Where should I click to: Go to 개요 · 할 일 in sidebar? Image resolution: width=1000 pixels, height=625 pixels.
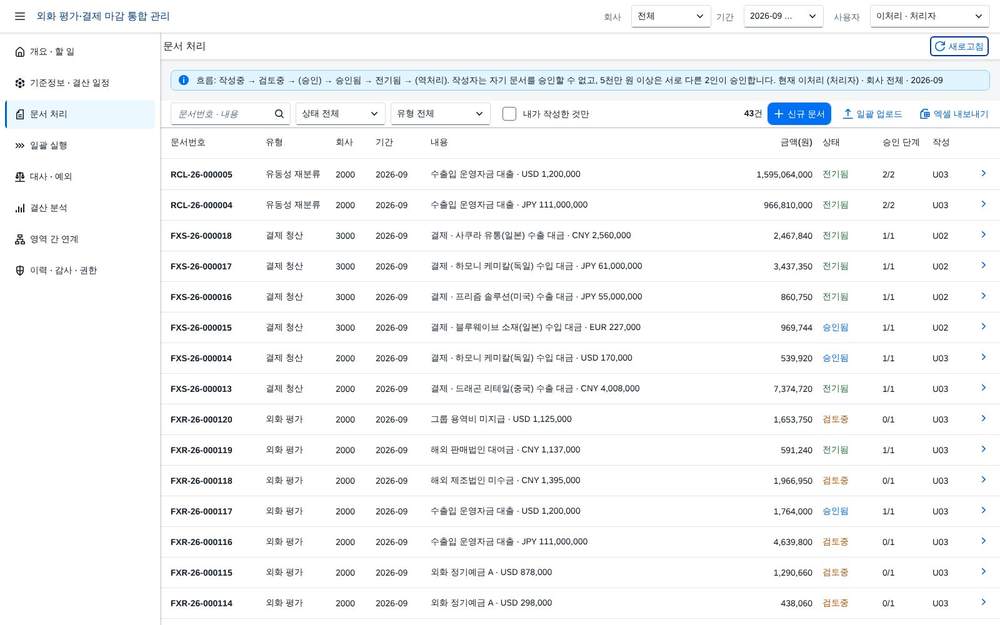pos(80,52)
